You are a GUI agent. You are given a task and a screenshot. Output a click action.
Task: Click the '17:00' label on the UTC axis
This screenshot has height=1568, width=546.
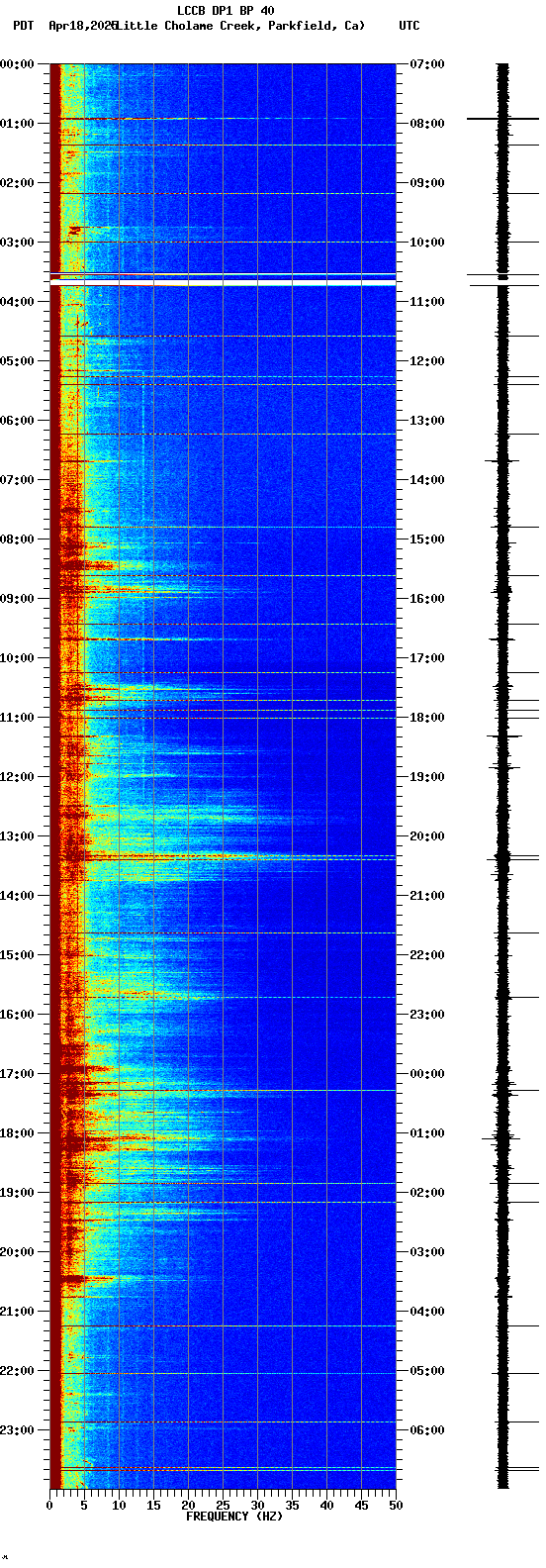click(428, 658)
